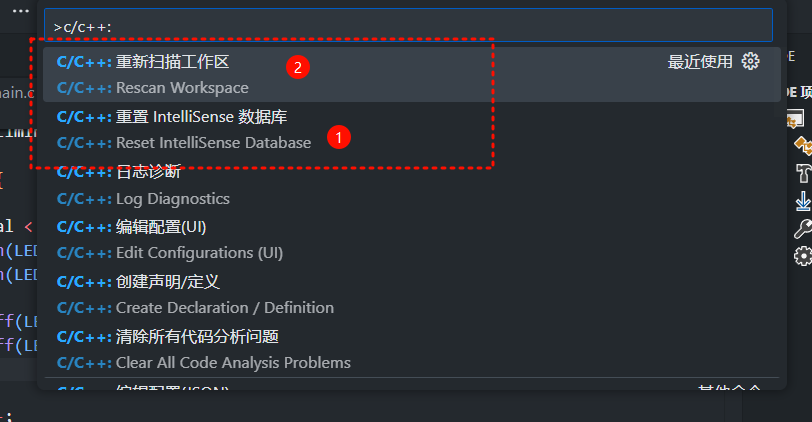Click the monitor icon atop the right sidebar
Image resolution: width=812 pixels, height=422 pixels.
coord(797,119)
